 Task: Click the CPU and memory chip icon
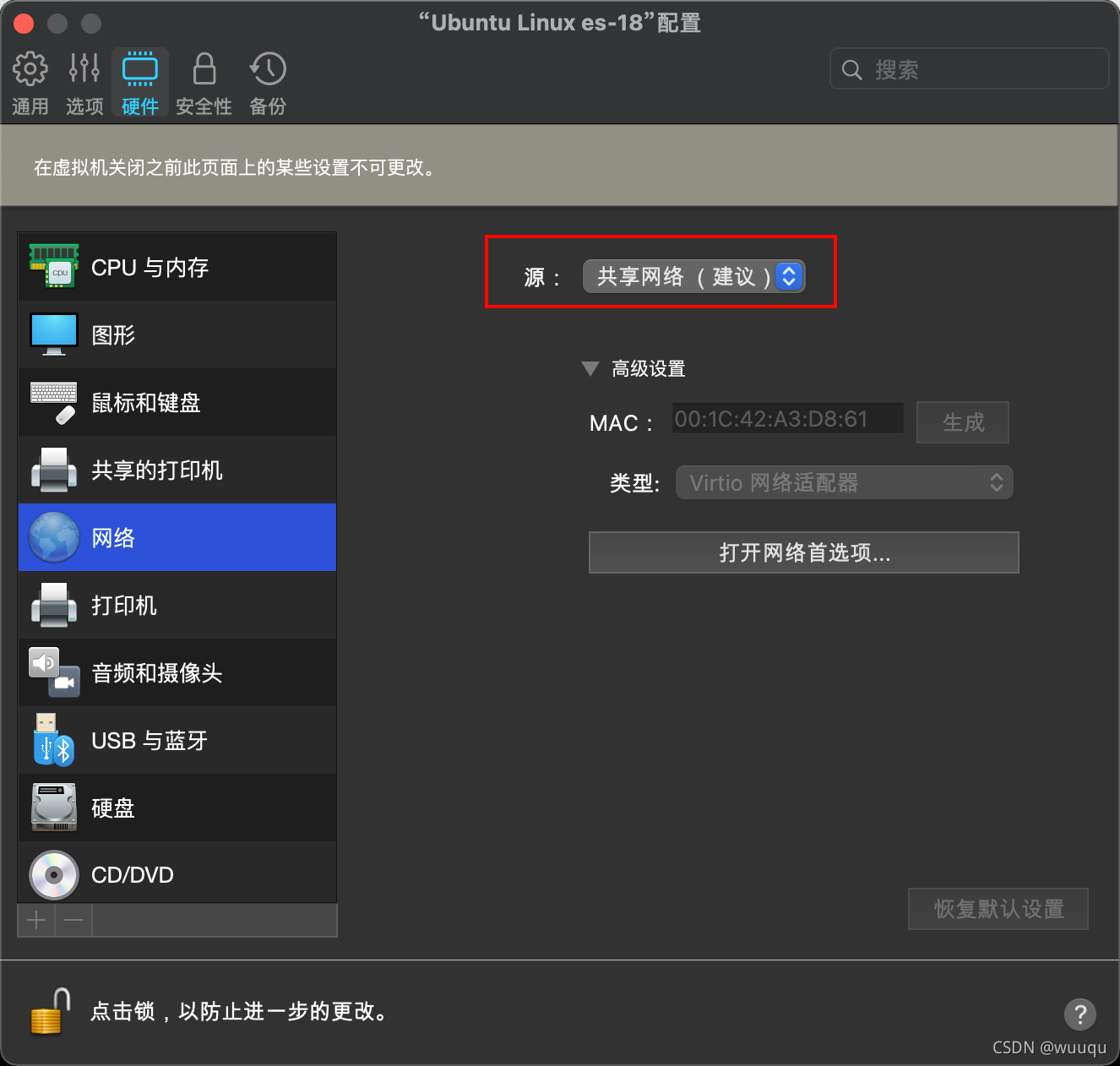click(54, 267)
